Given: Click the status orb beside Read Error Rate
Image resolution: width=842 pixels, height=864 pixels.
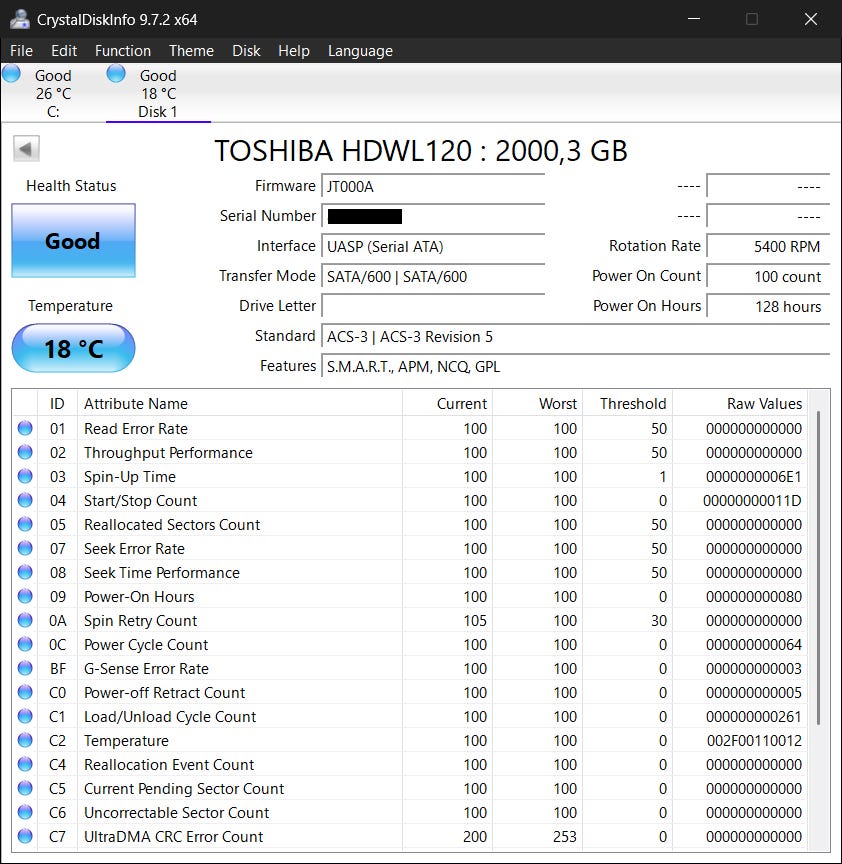Looking at the screenshot, I should click(x=25, y=429).
